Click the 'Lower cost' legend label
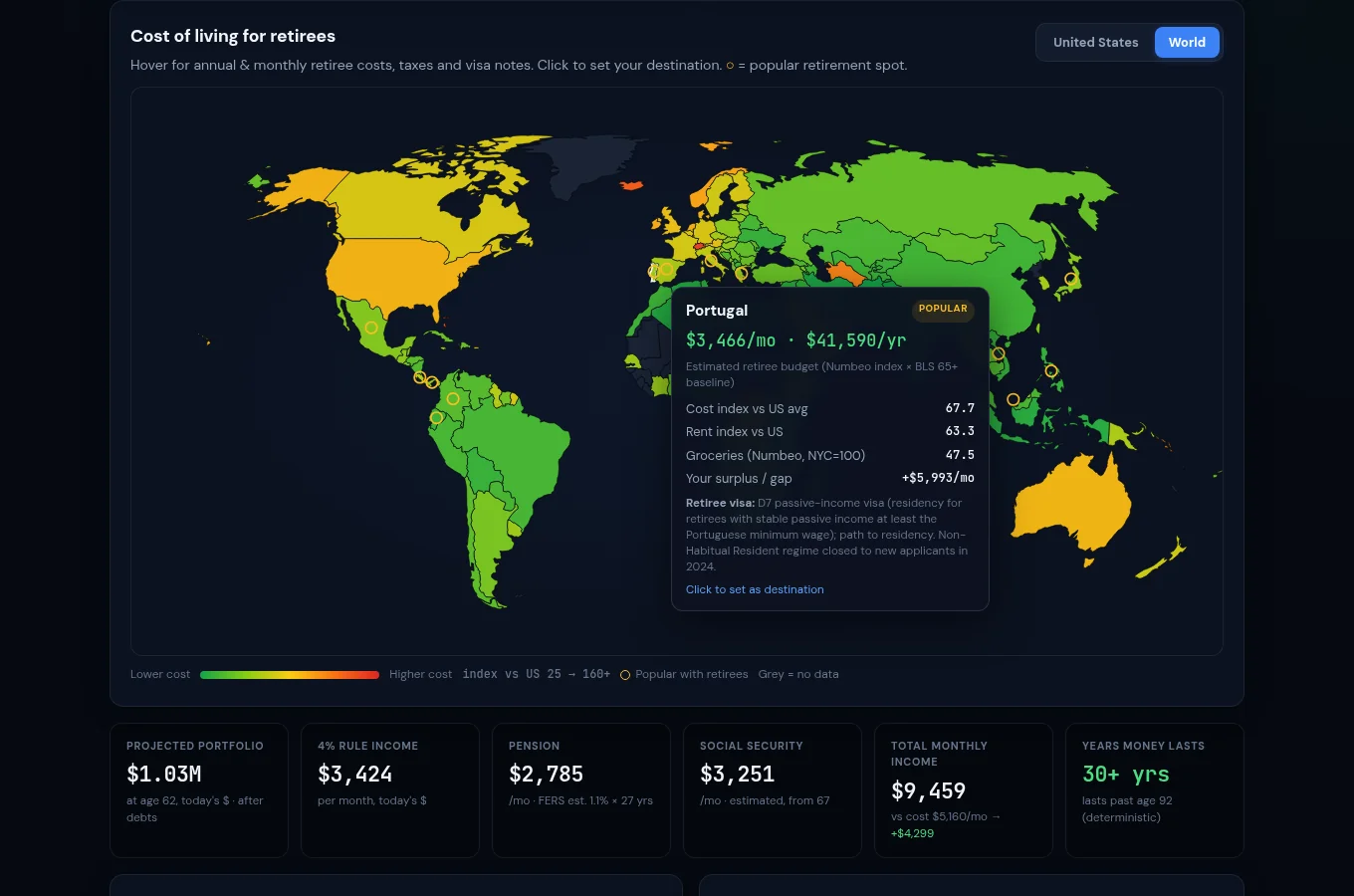Viewport: 1354px width, 896px height. coord(160,674)
